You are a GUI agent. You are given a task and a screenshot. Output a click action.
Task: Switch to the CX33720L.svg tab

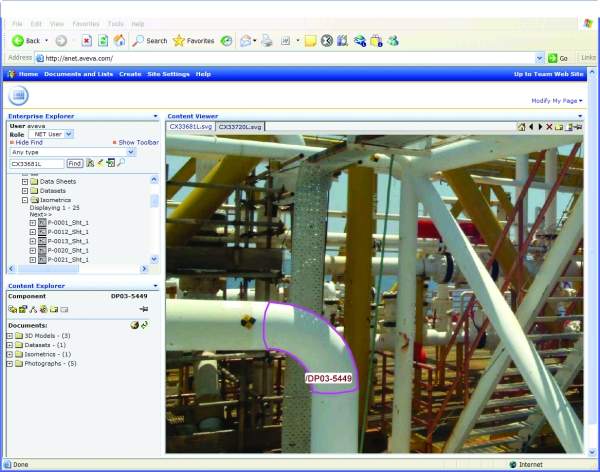(x=238, y=127)
